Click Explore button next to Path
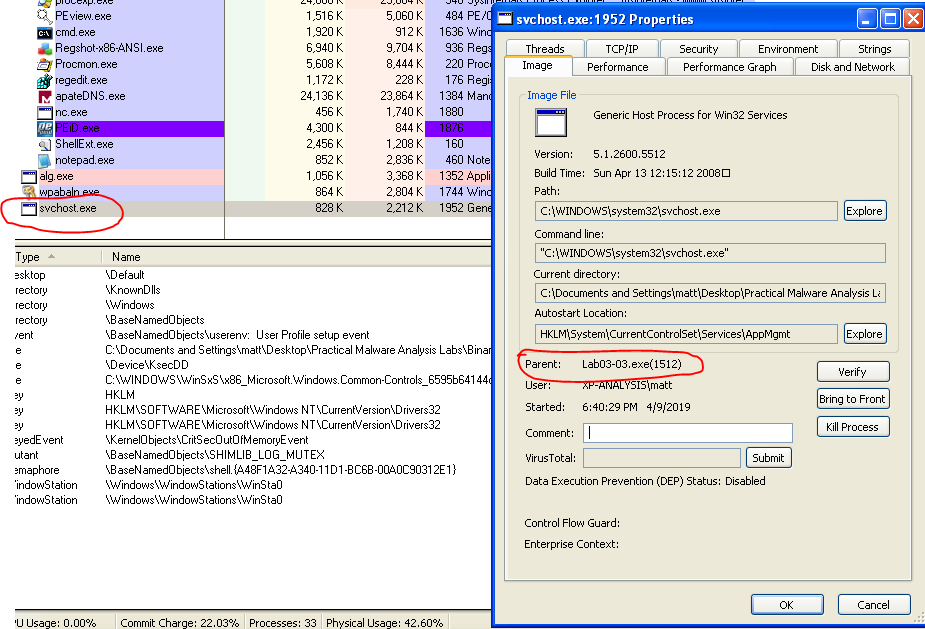The height and width of the screenshot is (629, 925). click(864, 211)
